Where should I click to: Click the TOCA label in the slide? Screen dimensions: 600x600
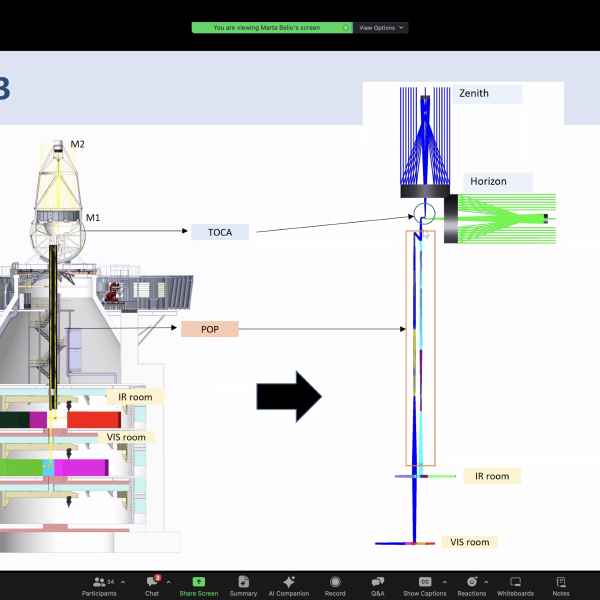[219, 232]
